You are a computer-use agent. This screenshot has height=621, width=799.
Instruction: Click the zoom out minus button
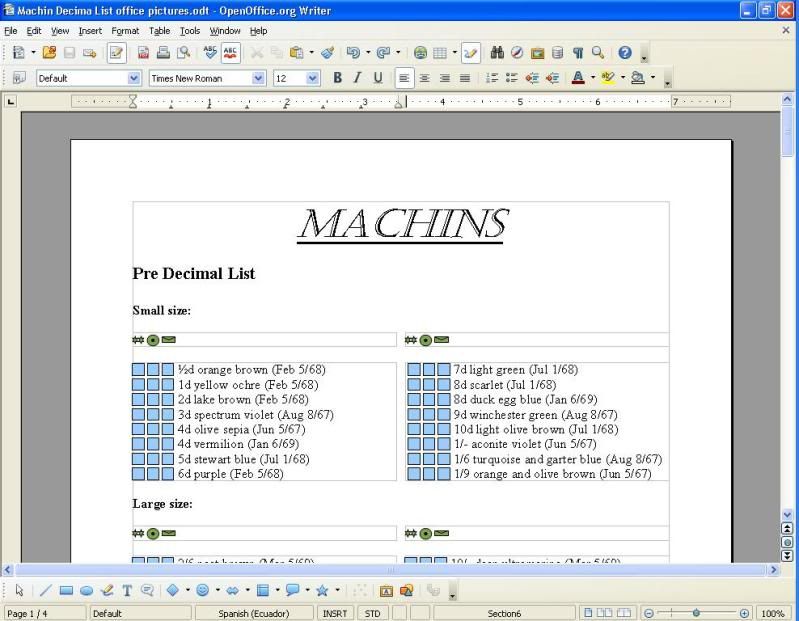(x=649, y=613)
